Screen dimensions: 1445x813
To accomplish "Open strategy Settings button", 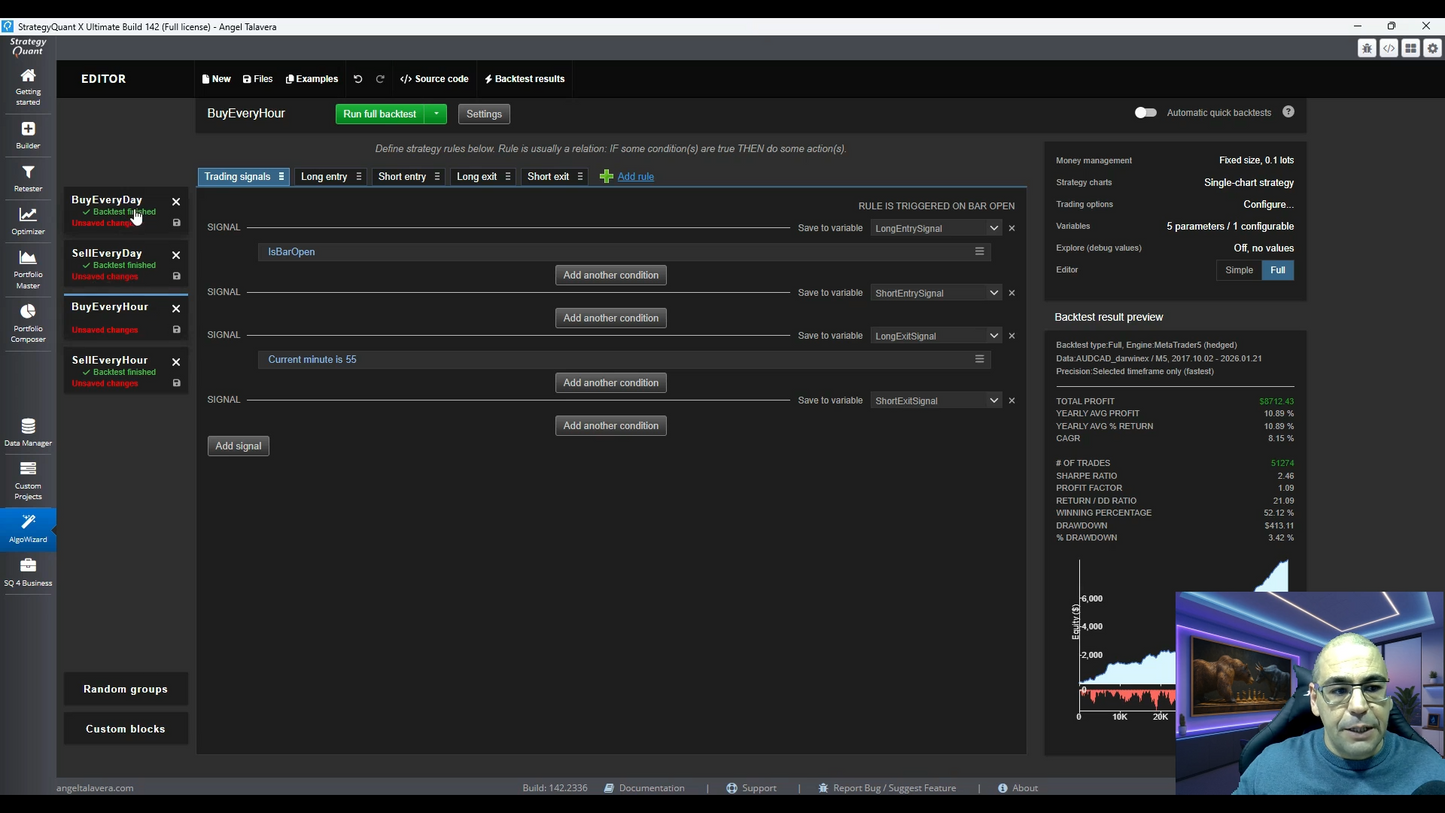I will point(484,114).
